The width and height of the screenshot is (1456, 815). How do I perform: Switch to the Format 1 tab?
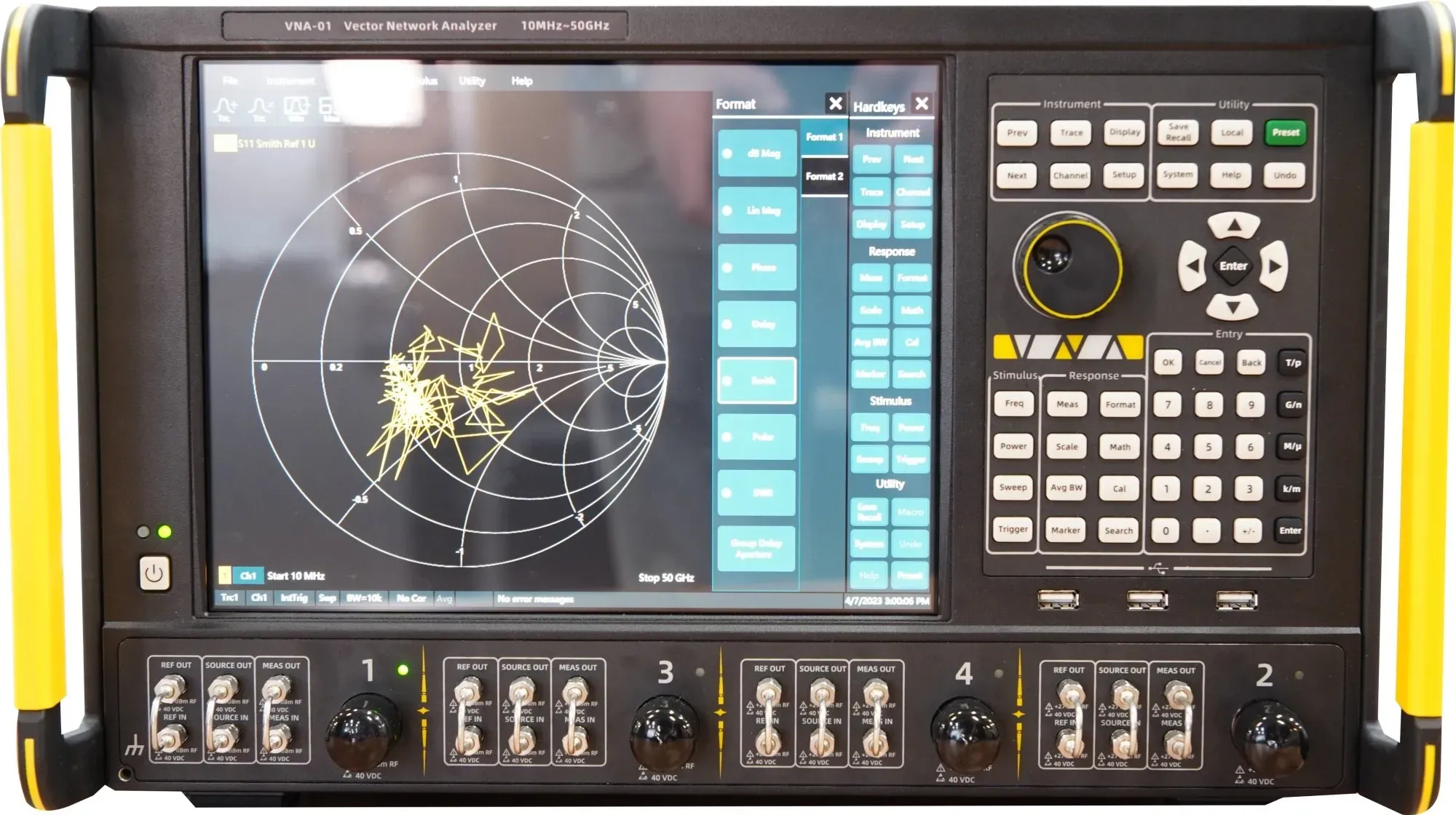(x=824, y=137)
